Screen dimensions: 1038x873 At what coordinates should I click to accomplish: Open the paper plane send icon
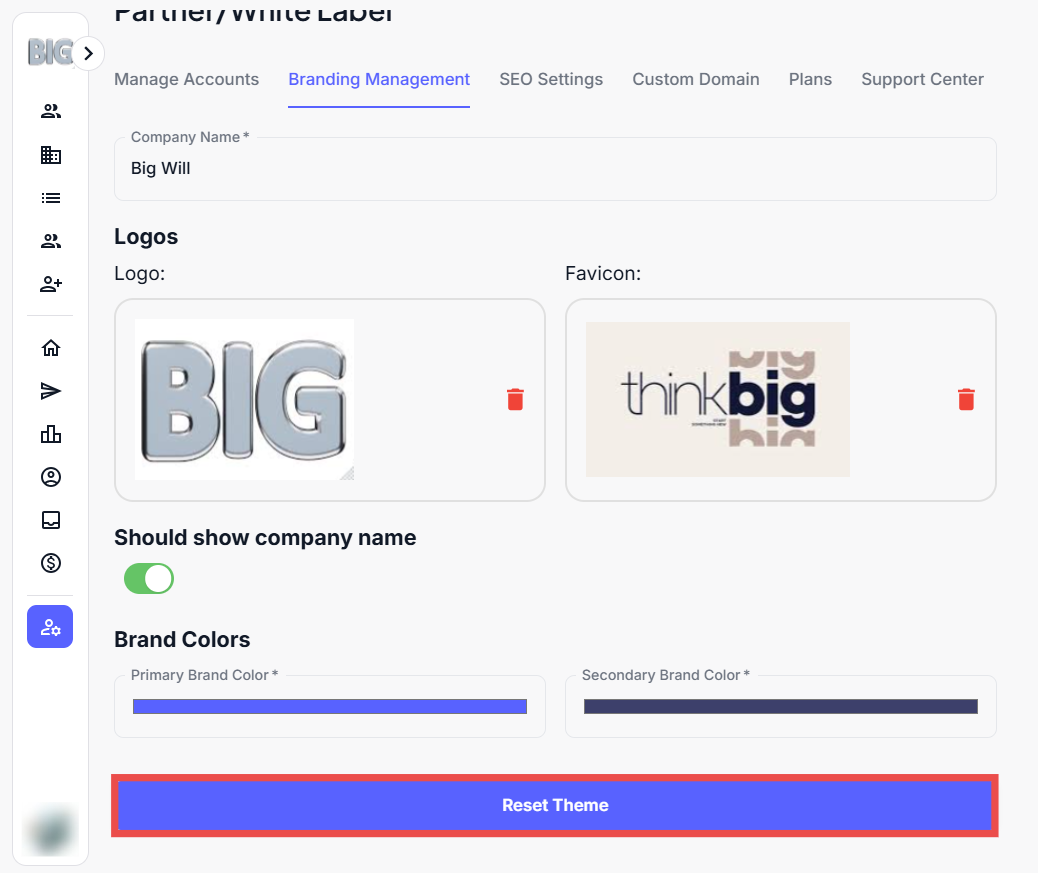[x=51, y=391]
